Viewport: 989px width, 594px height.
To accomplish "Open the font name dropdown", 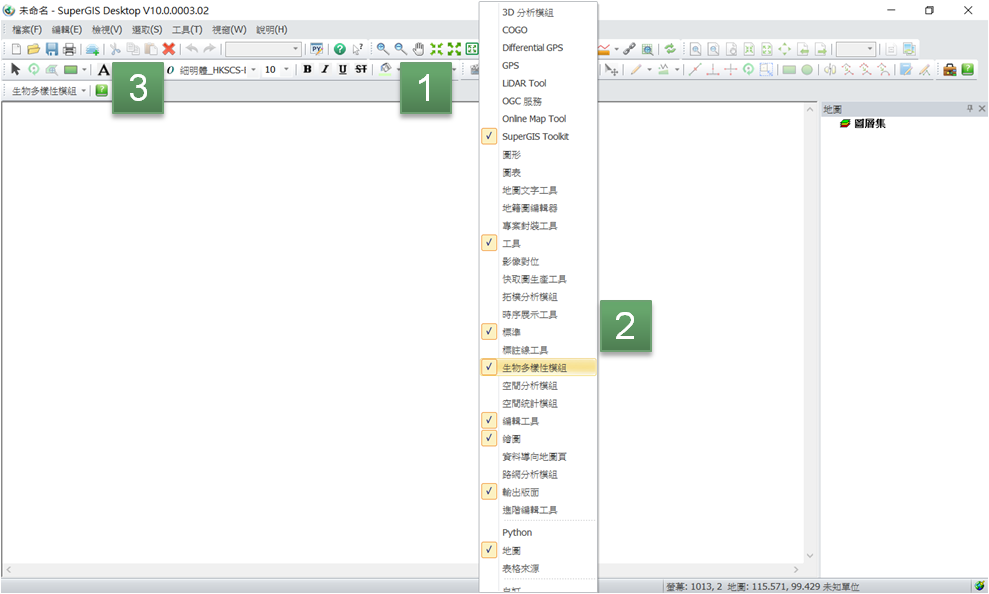I will click(254, 70).
